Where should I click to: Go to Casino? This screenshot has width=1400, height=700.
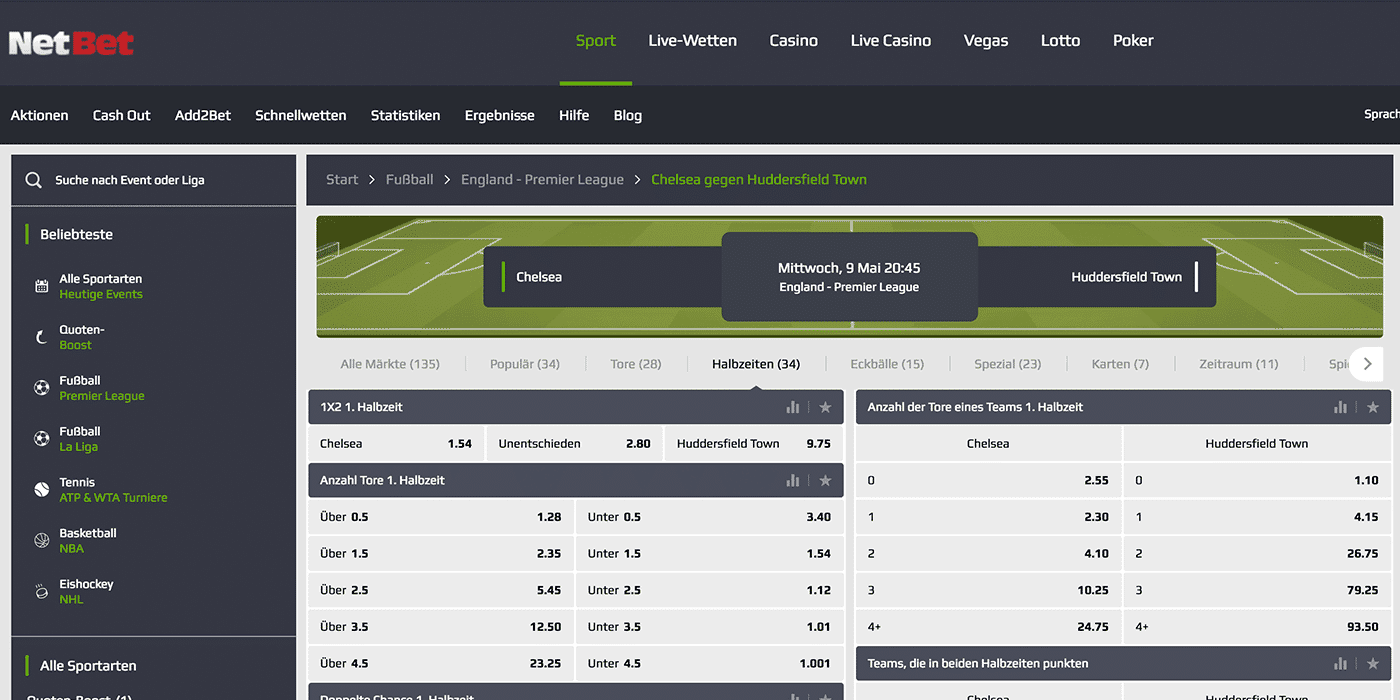point(794,41)
